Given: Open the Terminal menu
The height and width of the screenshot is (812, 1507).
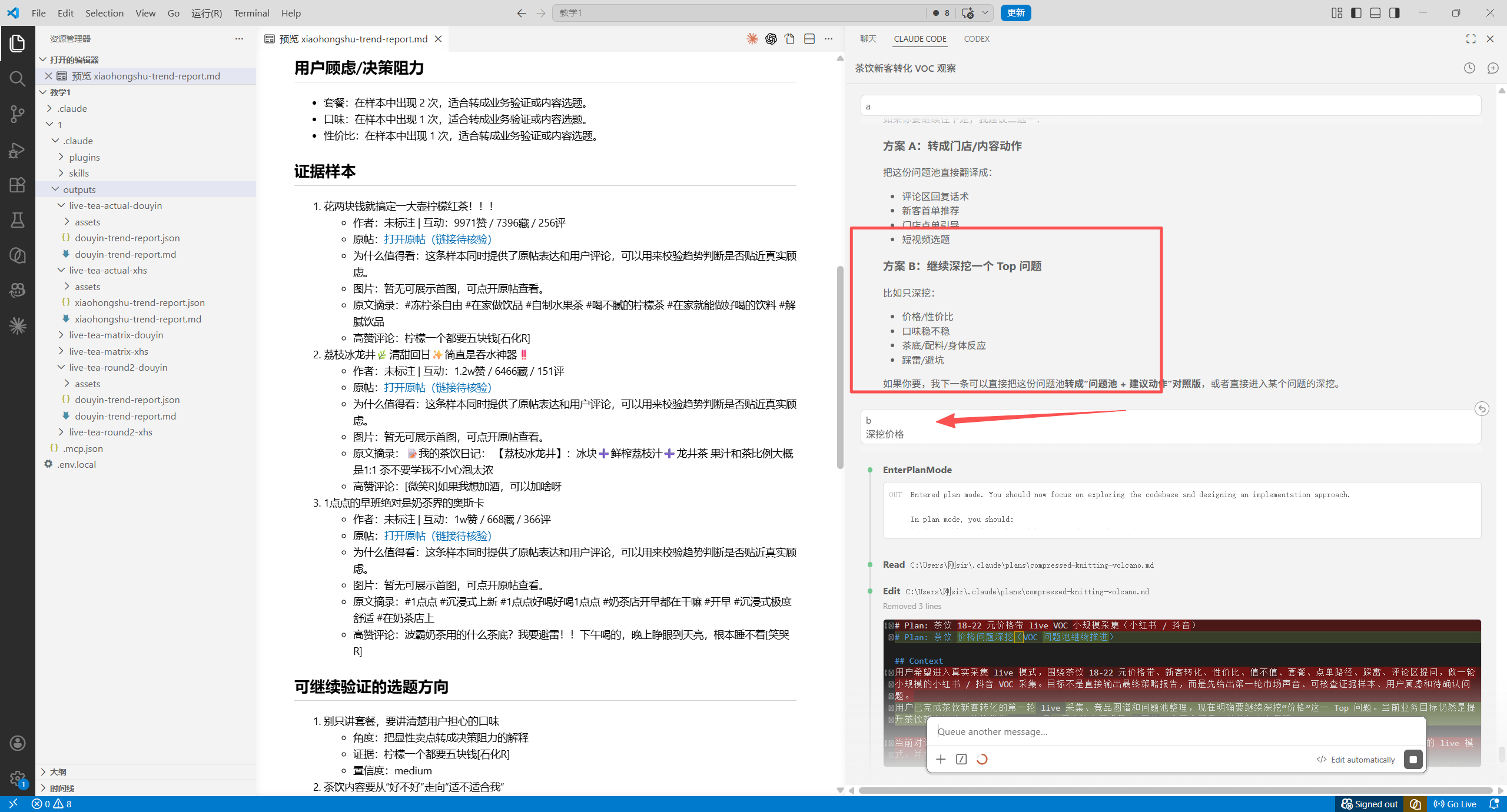Looking at the screenshot, I should [x=251, y=13].
